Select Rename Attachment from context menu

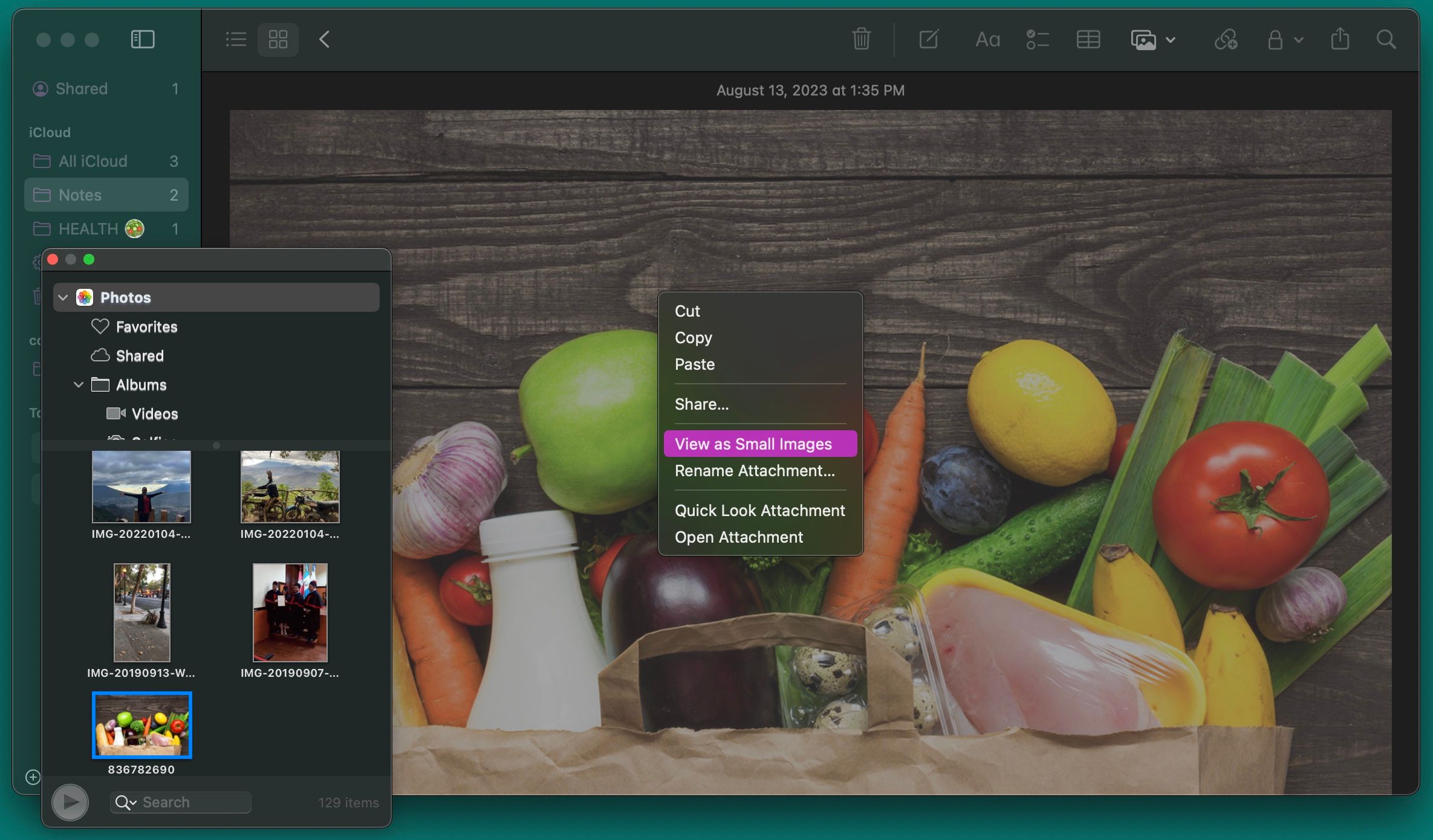(x=755, y=470)
